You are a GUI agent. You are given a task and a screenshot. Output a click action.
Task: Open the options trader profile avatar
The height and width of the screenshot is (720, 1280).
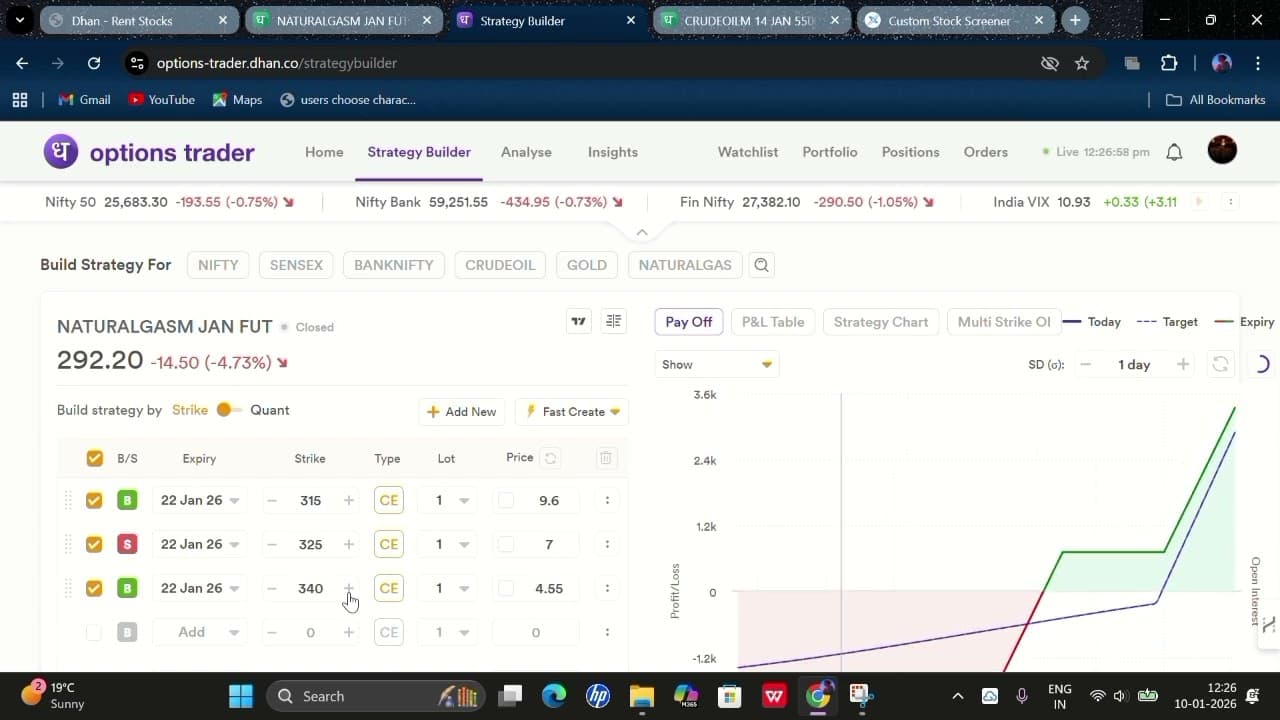point(1222,150)
